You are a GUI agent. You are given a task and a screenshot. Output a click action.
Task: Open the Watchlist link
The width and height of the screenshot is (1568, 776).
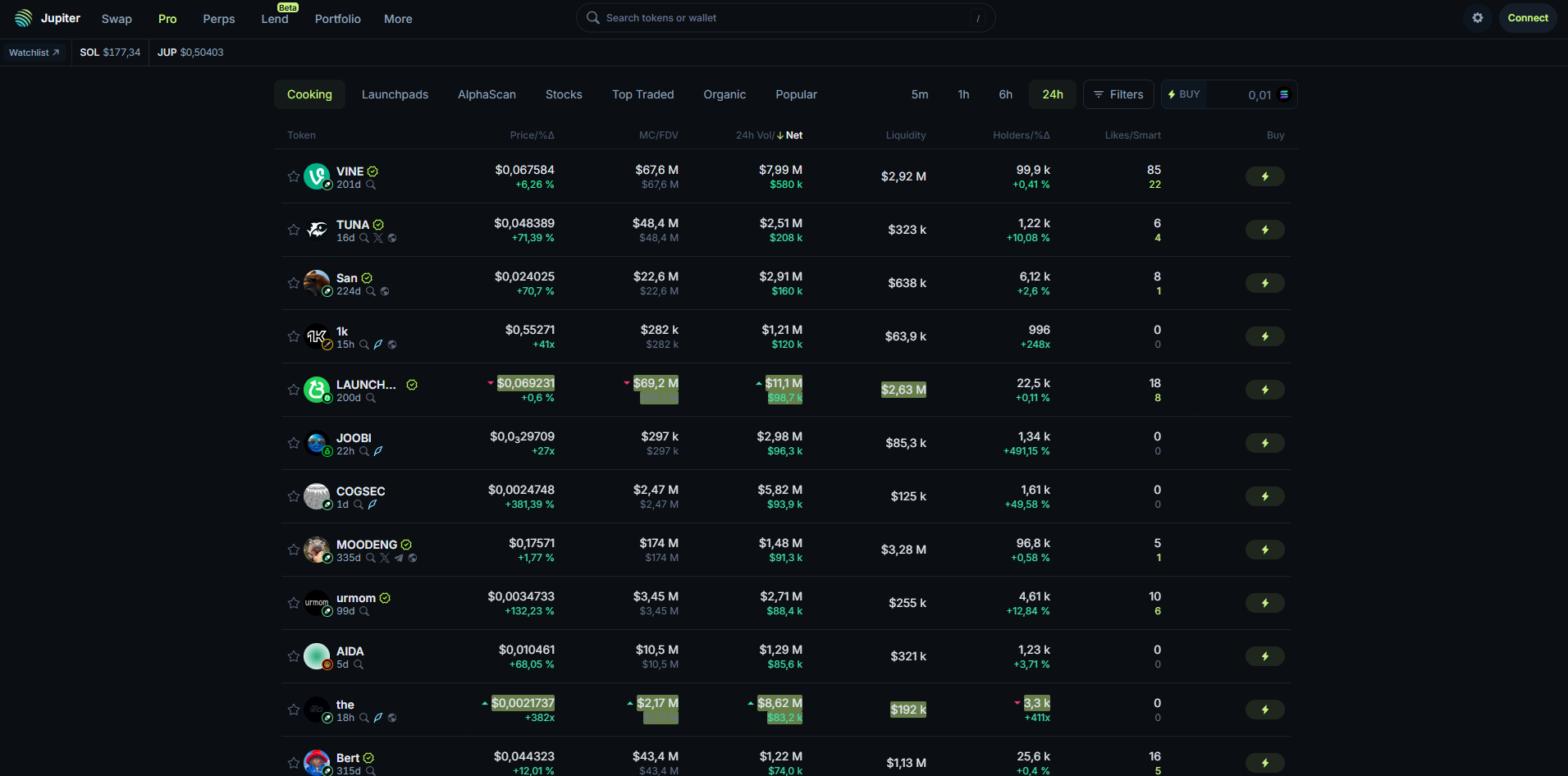[34, 52]
